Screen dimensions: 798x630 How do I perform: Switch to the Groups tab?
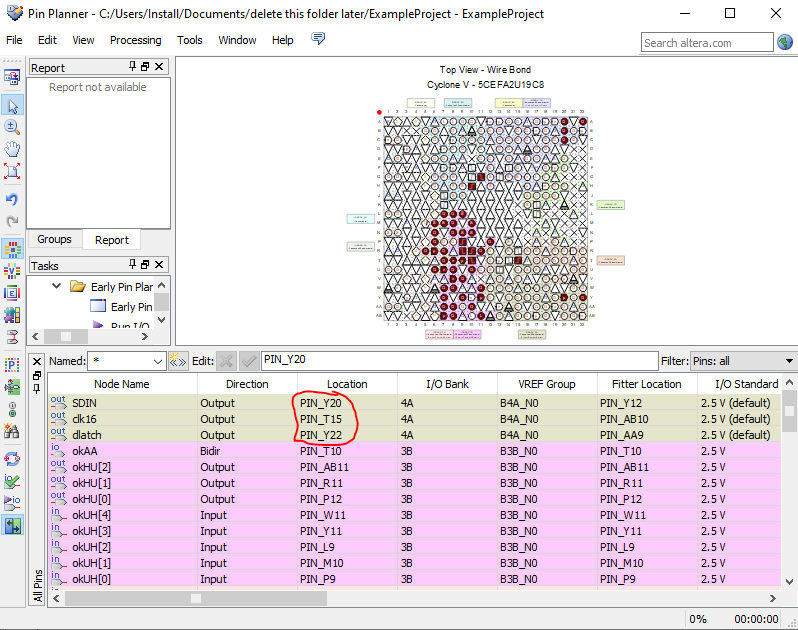[x=54, y=240]
